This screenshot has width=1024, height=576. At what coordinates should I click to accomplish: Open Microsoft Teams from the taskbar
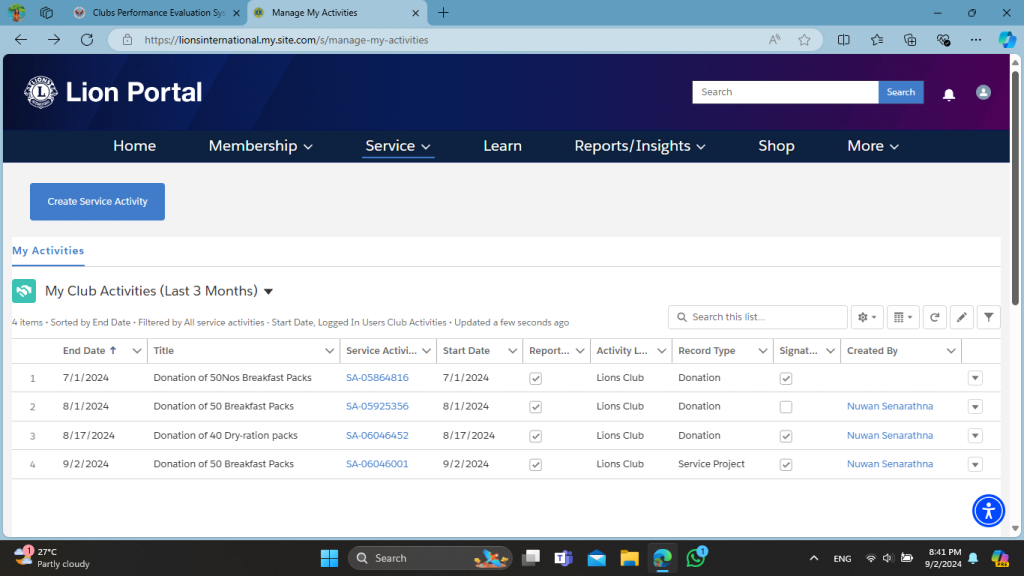click(x=563, y=558)
